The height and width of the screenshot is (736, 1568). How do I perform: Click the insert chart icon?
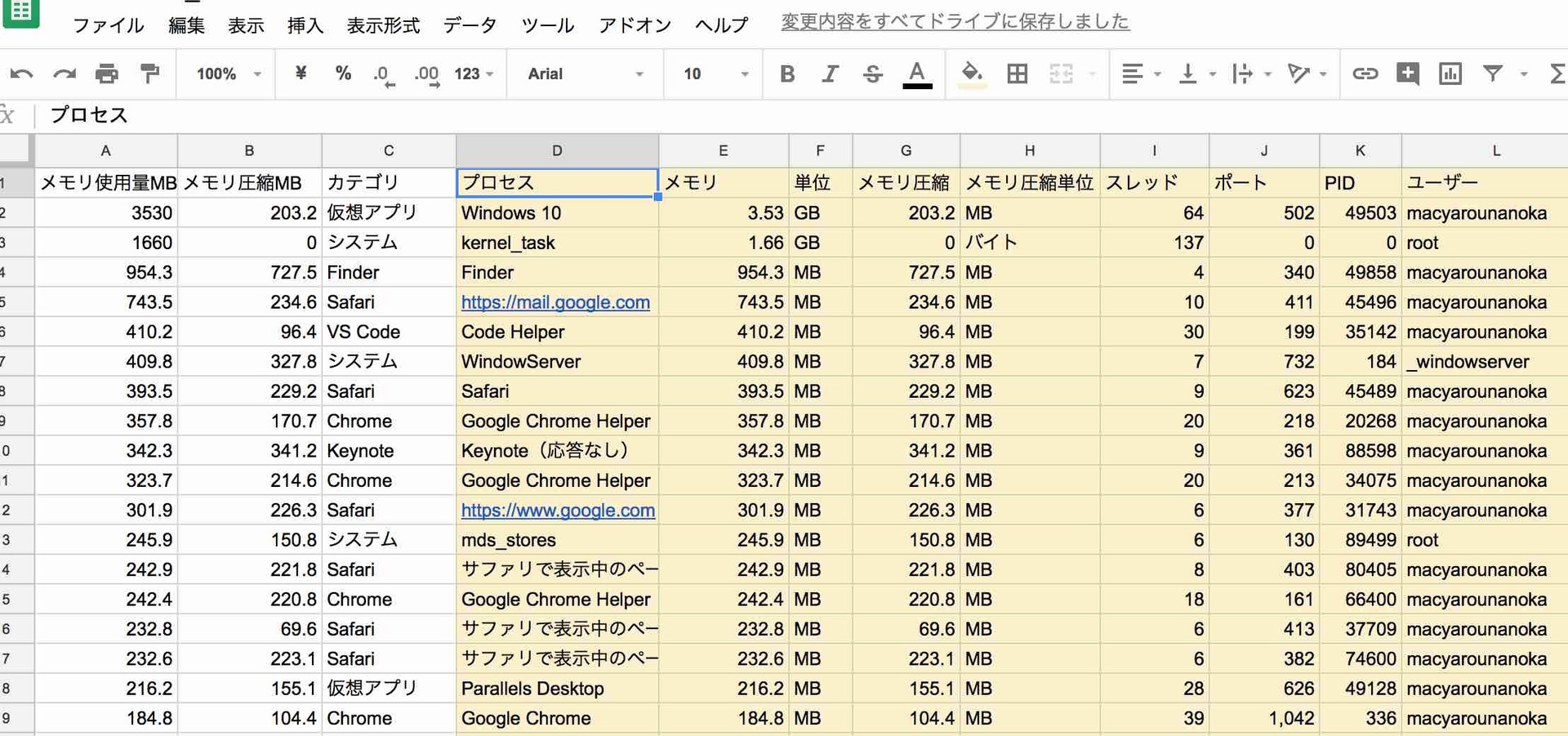pos(1450,74)
